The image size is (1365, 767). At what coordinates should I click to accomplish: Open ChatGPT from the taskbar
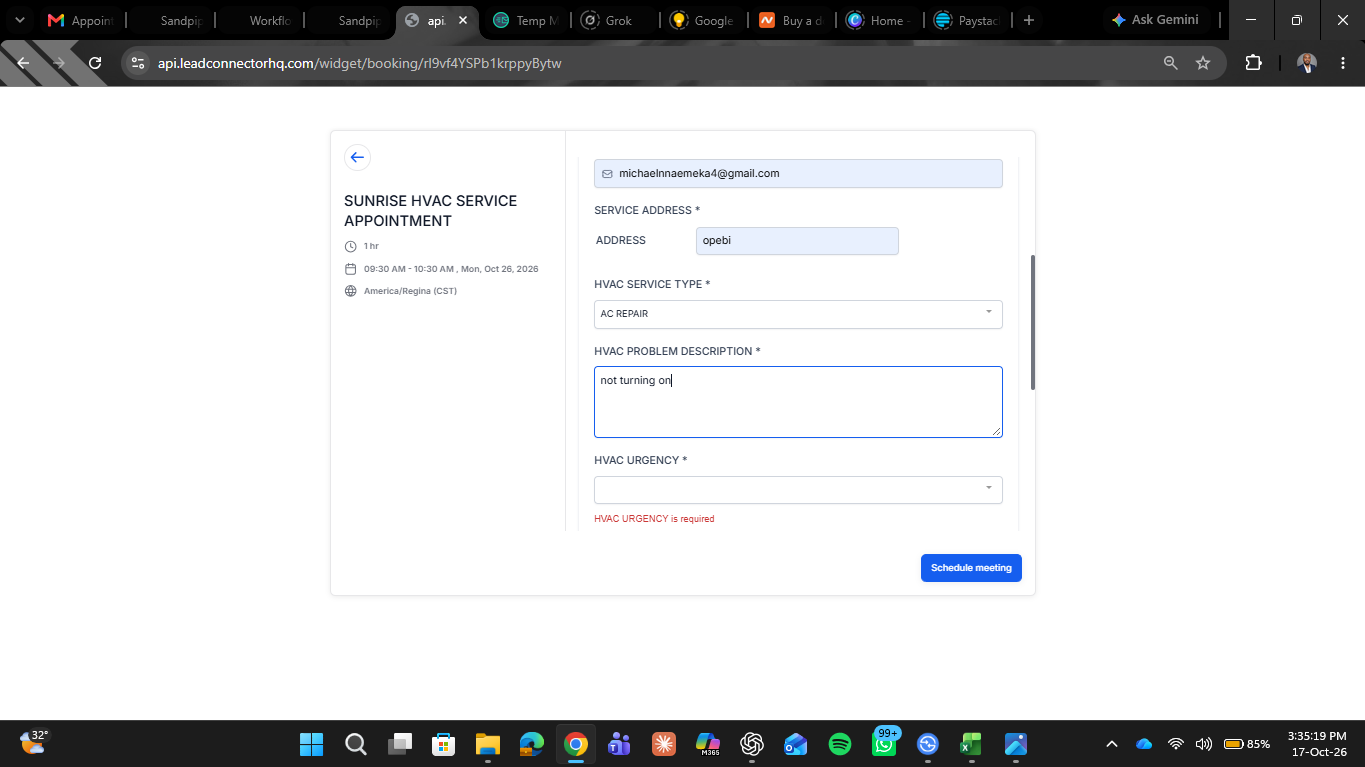click(752, 744)
